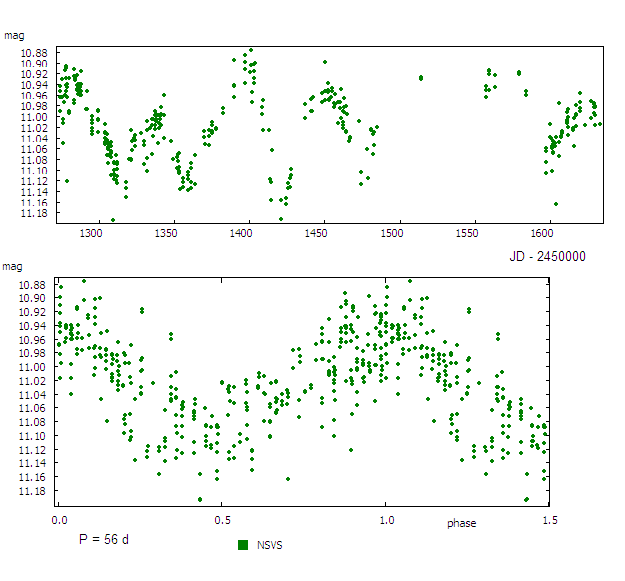Click the 1.0 tick on the phase axis
The width and height of the screenshot is (625, 581).
click(x=386, y=521)
